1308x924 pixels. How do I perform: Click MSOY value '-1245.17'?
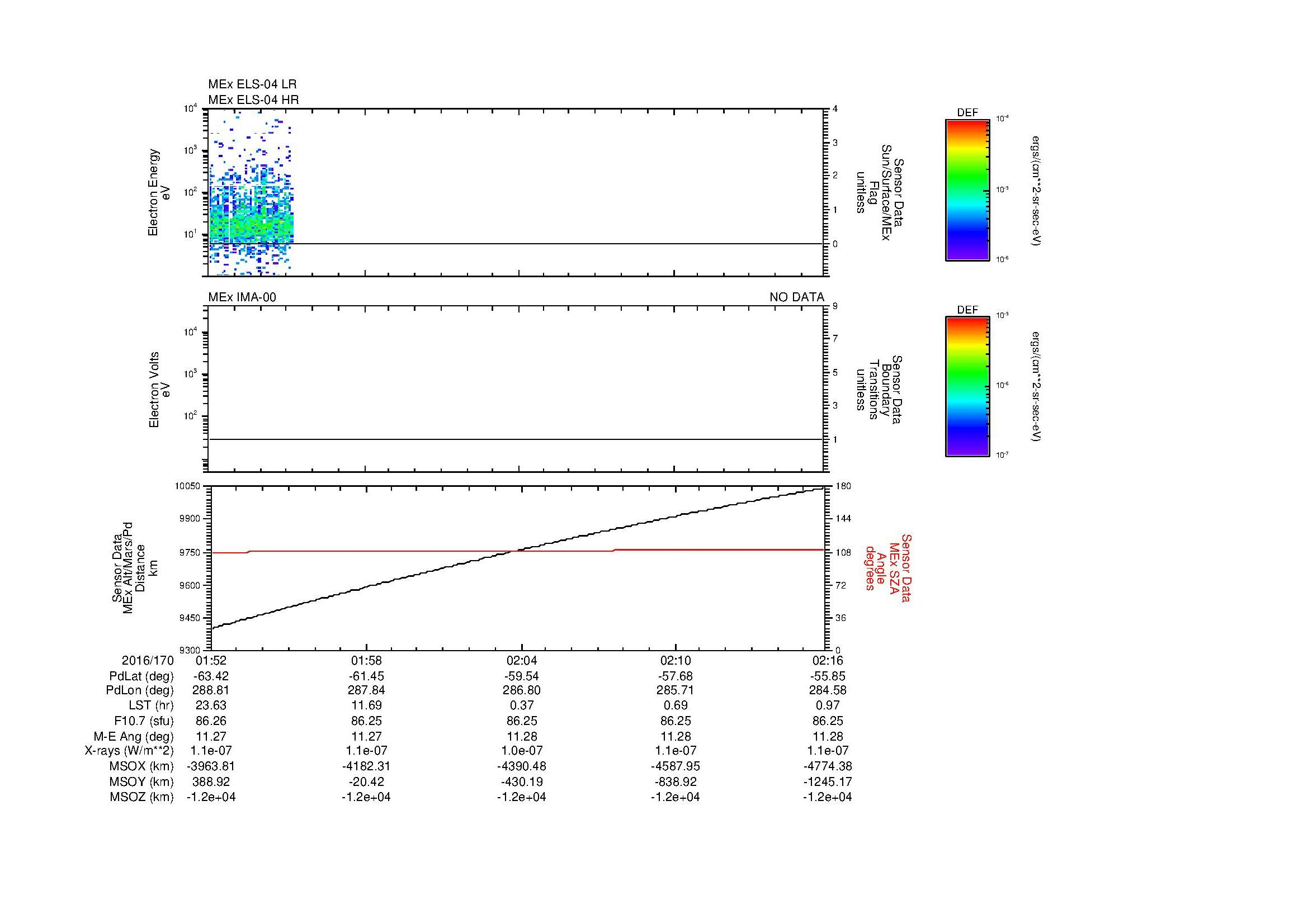(827, 781)
